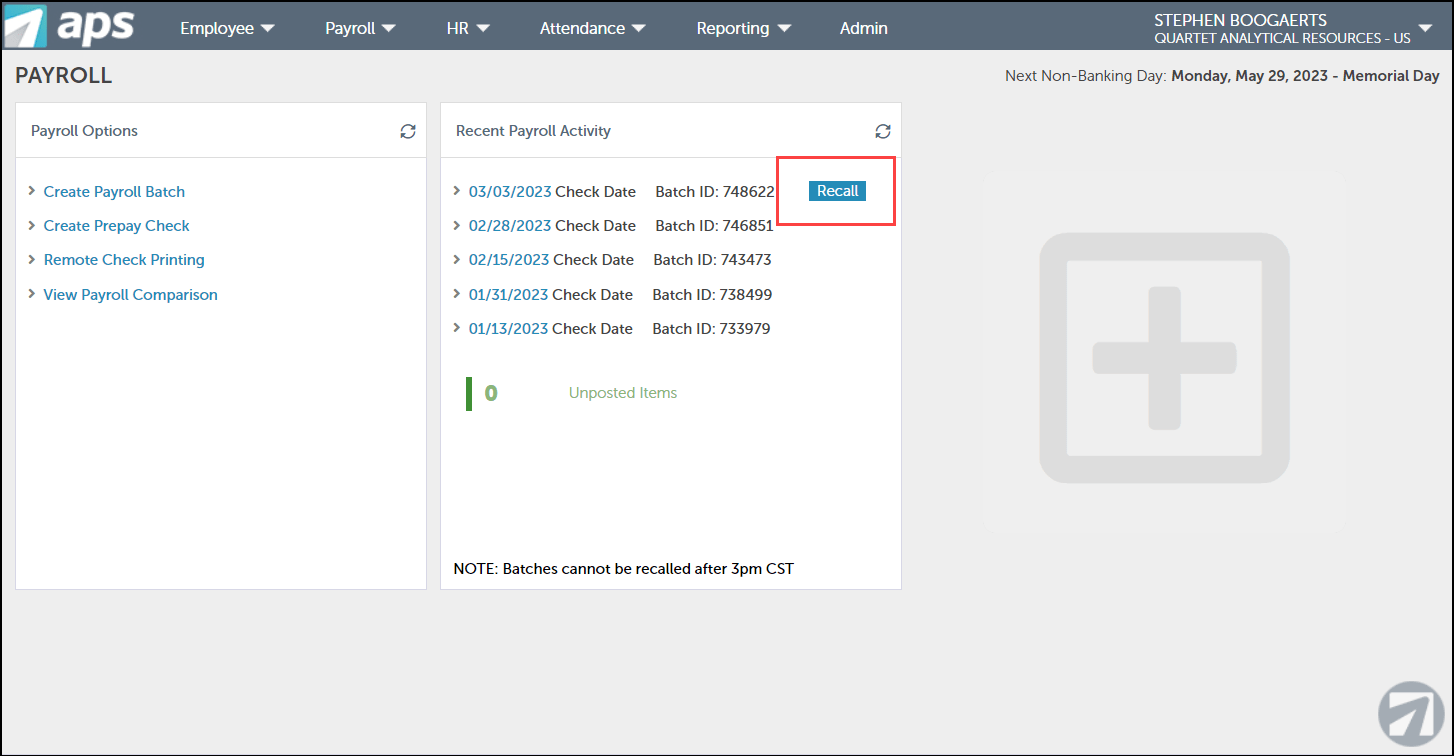Recall batch 748622
The image size is (1454, 756).
pyautogui.click(x=837, y=191)
